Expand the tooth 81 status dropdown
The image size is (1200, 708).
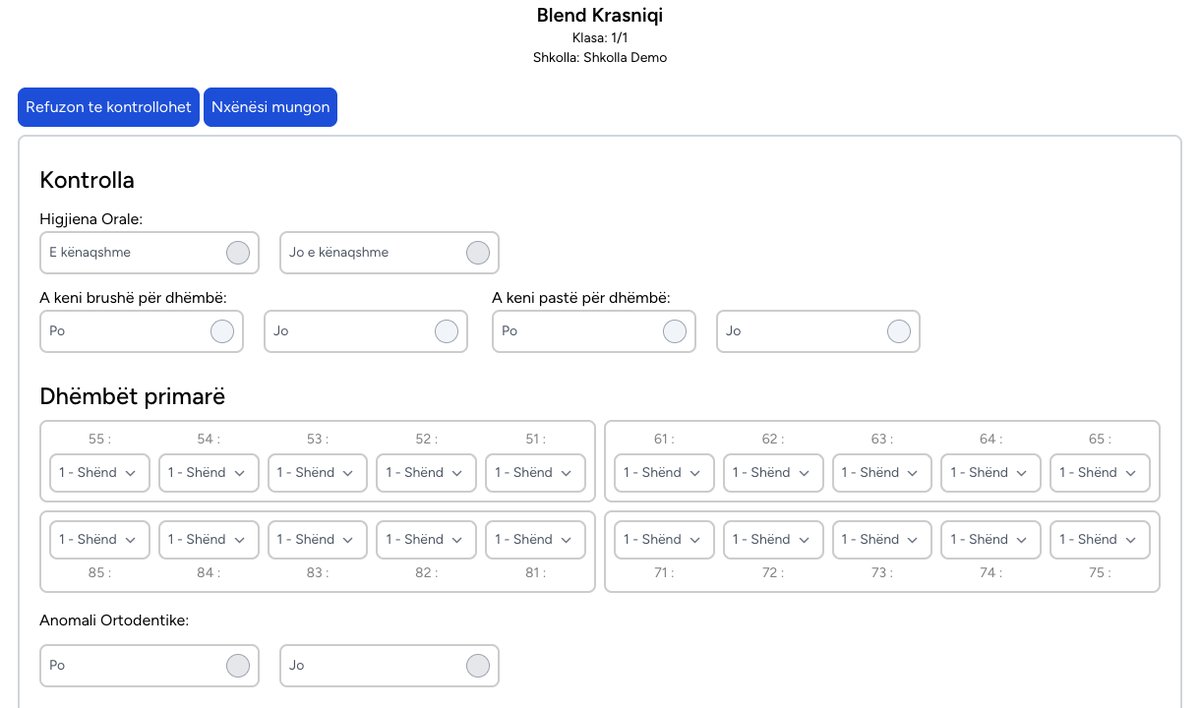[536, 540]
